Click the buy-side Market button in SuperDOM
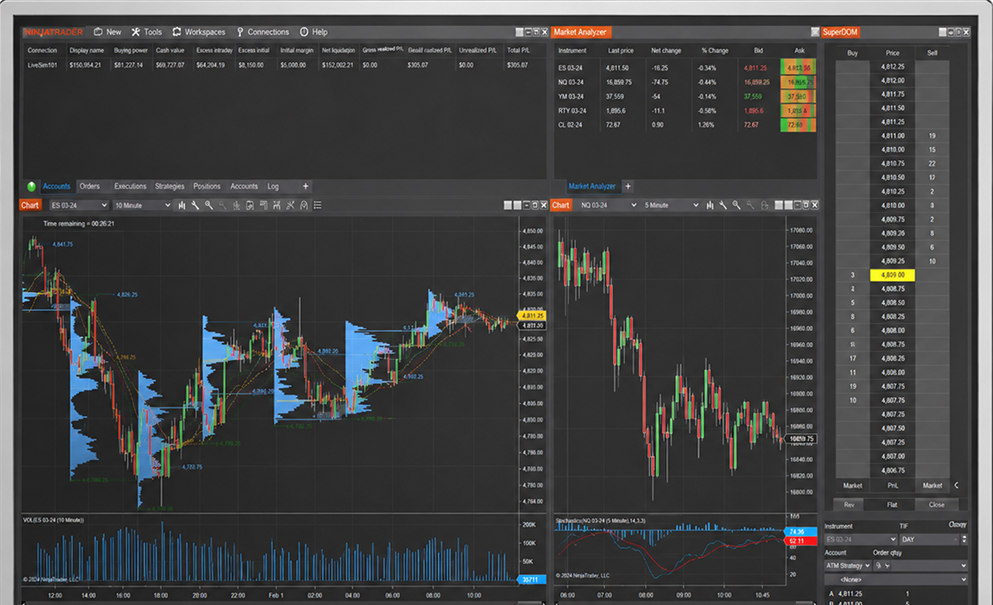The width and height of the screenshot is (993, 605). [x=852, y=485]
